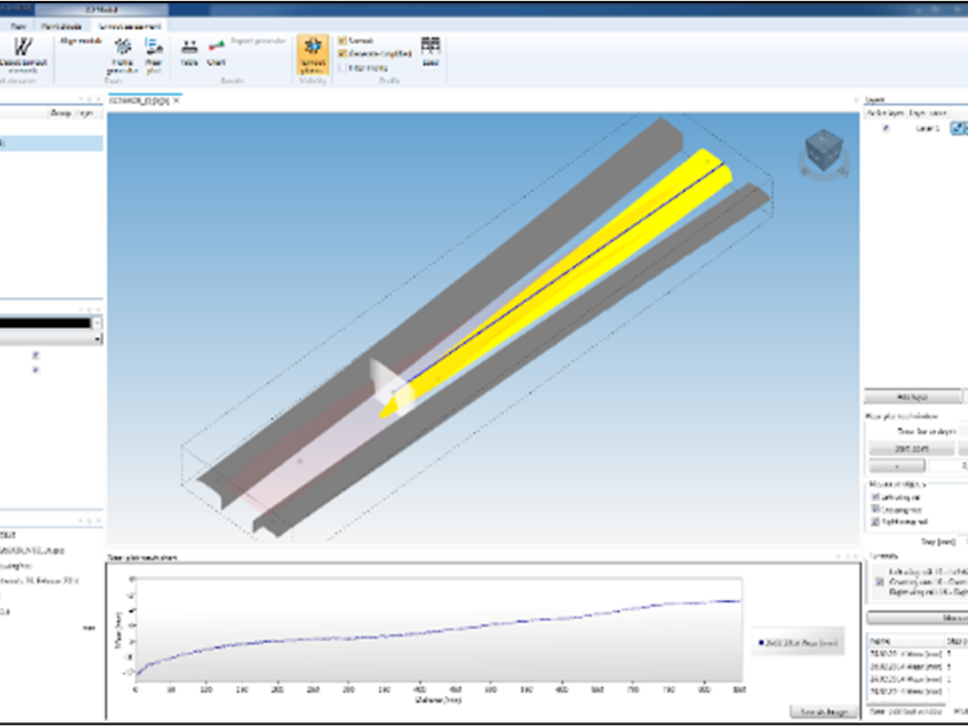Select the active turnout assessment ribbon tab
Screen dimensions: 968x726
130,26
